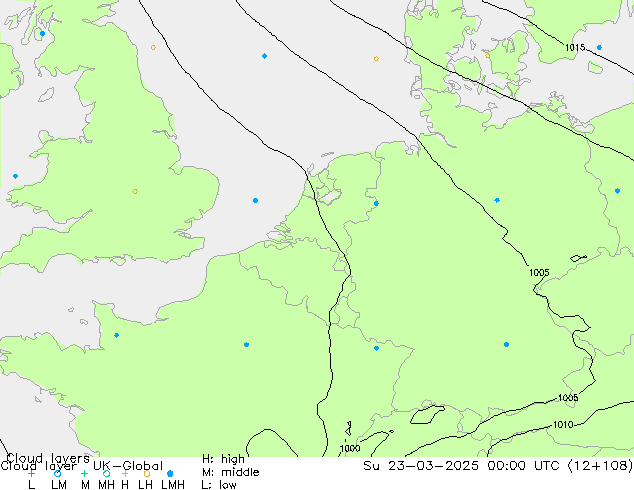Click the 'H: high' legend text

(223, 459)
